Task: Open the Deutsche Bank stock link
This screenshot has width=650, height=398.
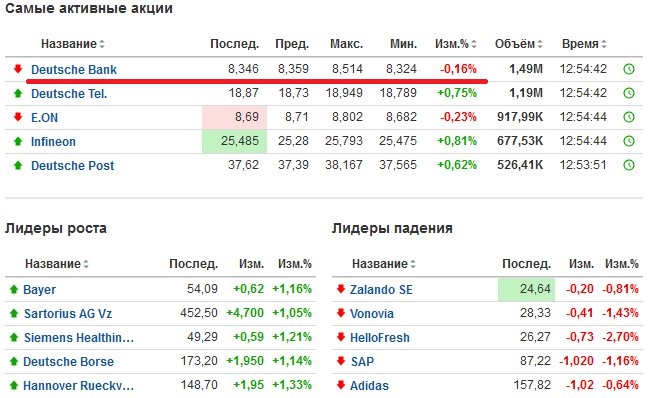Action: [74, 70]
